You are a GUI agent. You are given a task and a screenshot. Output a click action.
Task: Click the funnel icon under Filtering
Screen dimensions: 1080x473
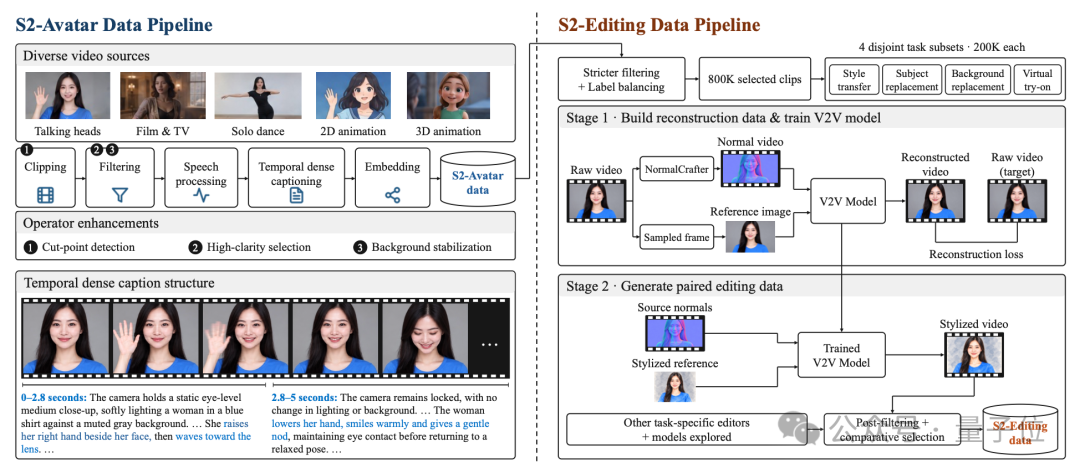pos(121,195)
